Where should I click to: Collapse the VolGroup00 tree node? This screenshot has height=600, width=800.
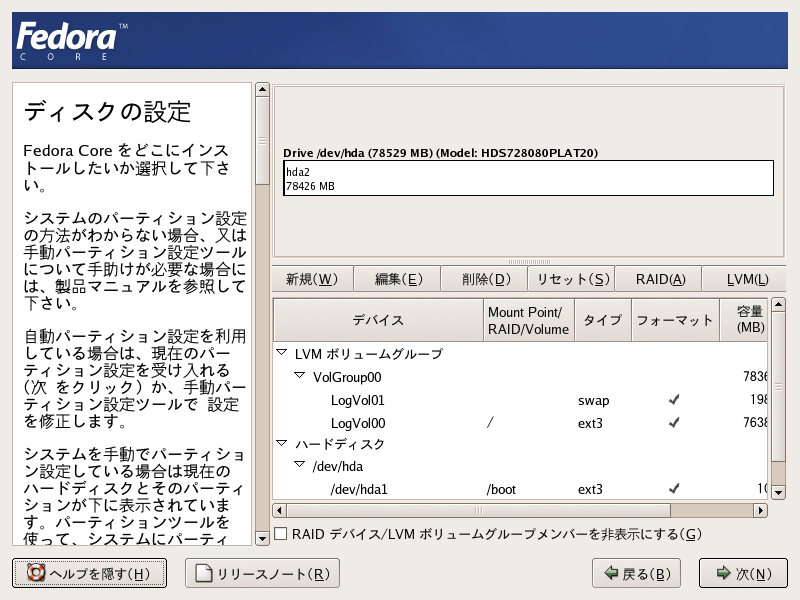pyautogui.click(x=299, y=376)
